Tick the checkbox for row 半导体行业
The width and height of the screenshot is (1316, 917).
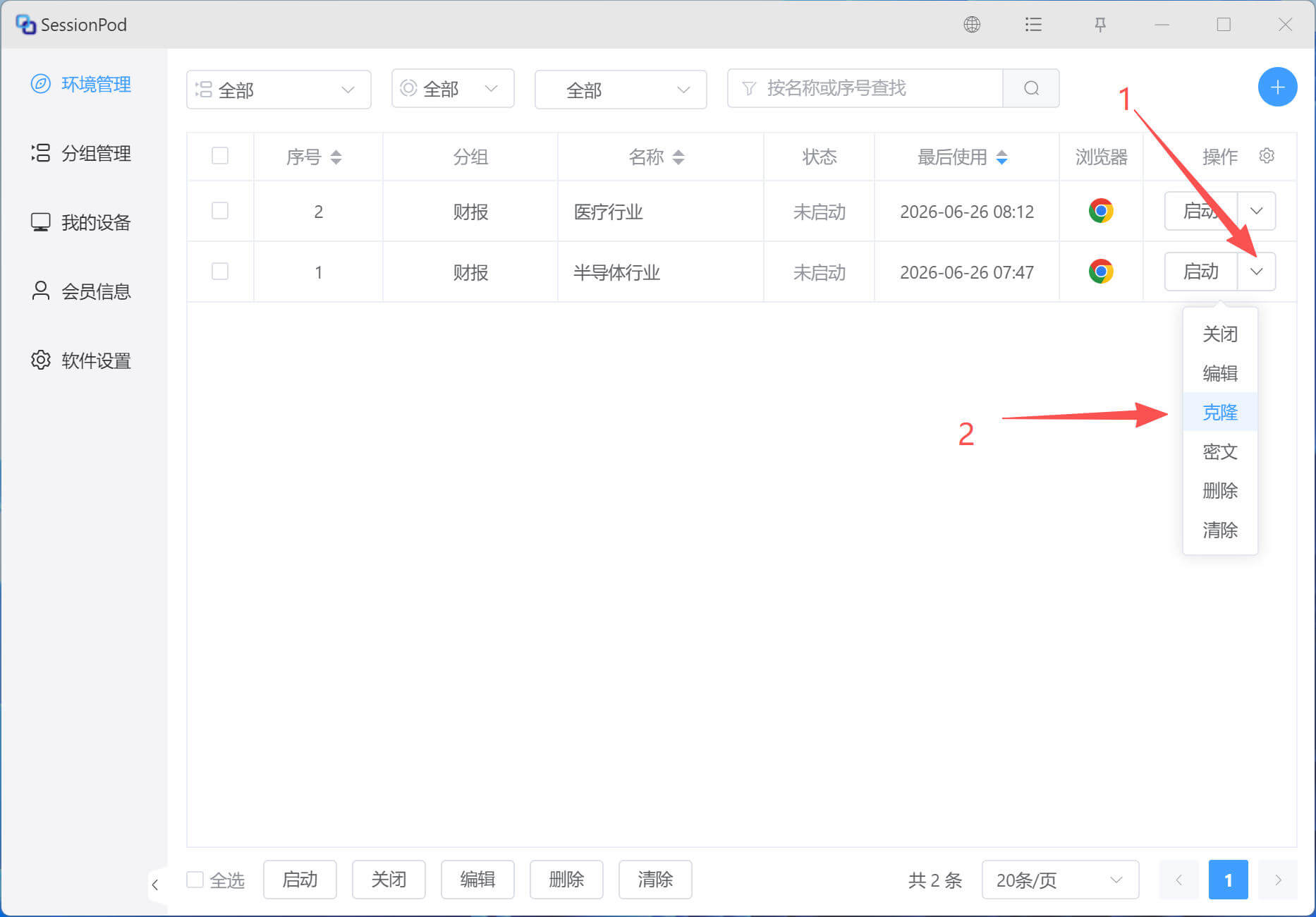(220, 272)
